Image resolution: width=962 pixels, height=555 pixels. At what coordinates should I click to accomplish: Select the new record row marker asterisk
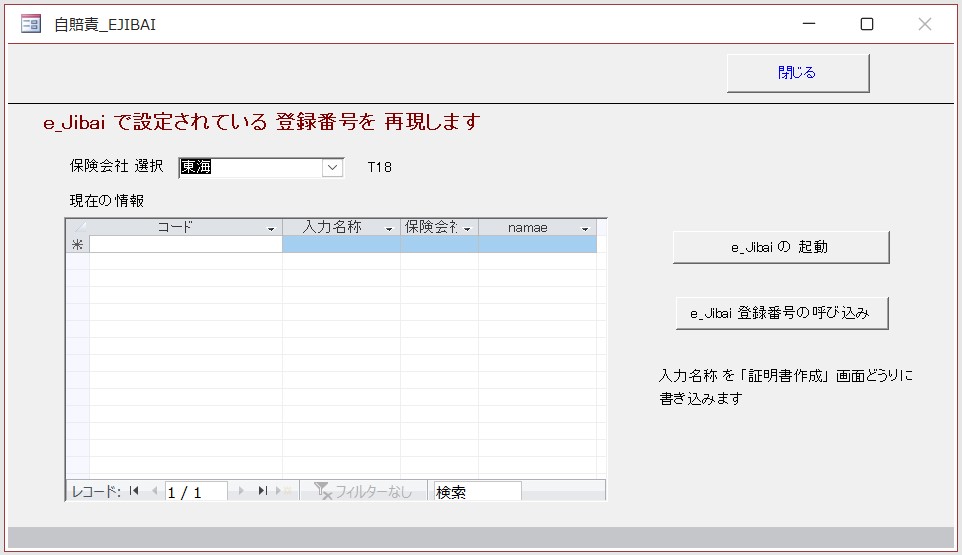[77, 245]
